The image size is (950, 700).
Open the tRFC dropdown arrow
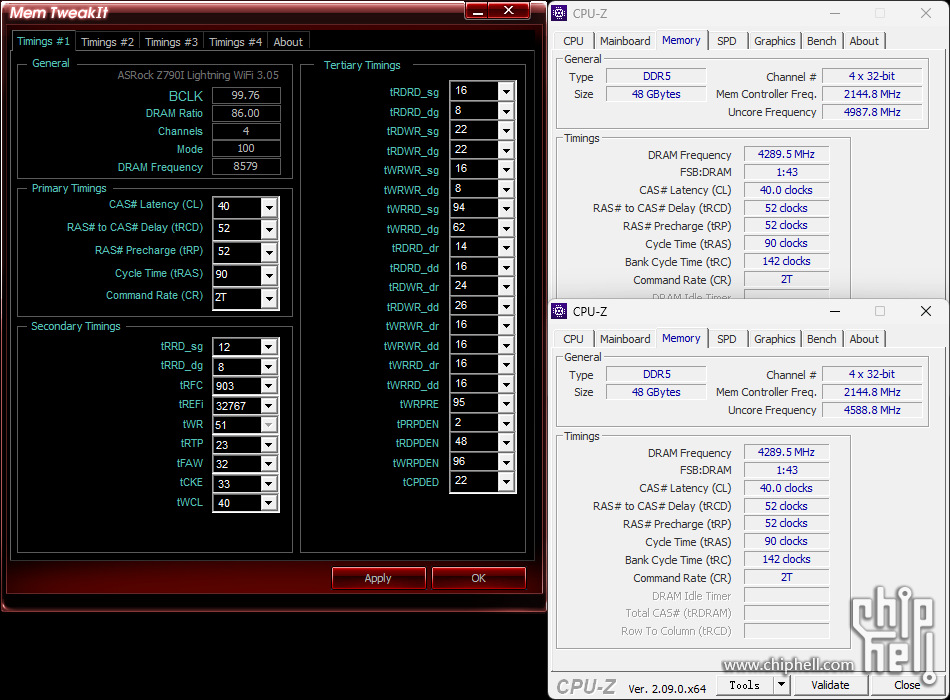tap(268, 385)
